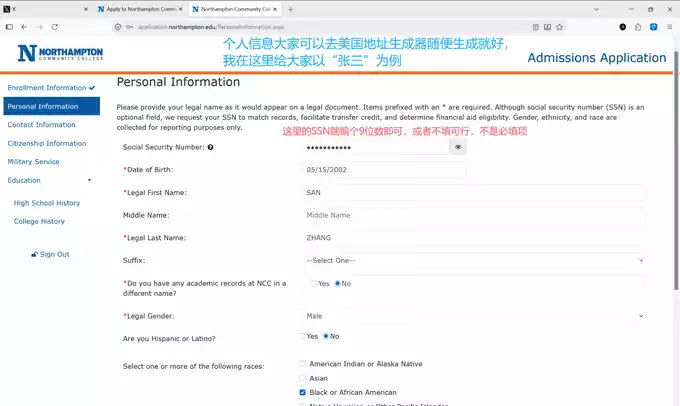Go to Citizenship Information section

47,143
